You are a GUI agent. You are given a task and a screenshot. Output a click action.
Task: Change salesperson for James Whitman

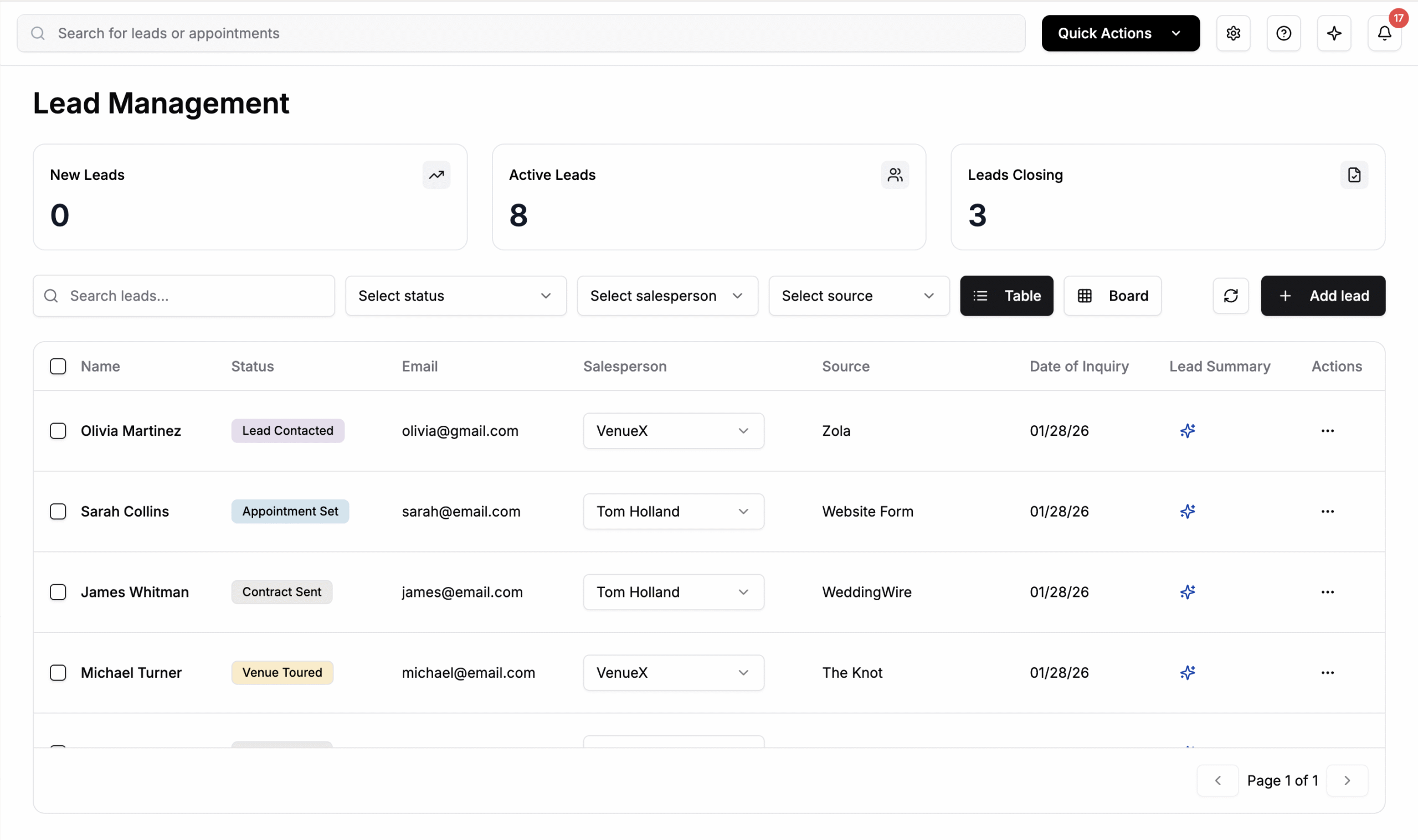click(x=673, y=592)
